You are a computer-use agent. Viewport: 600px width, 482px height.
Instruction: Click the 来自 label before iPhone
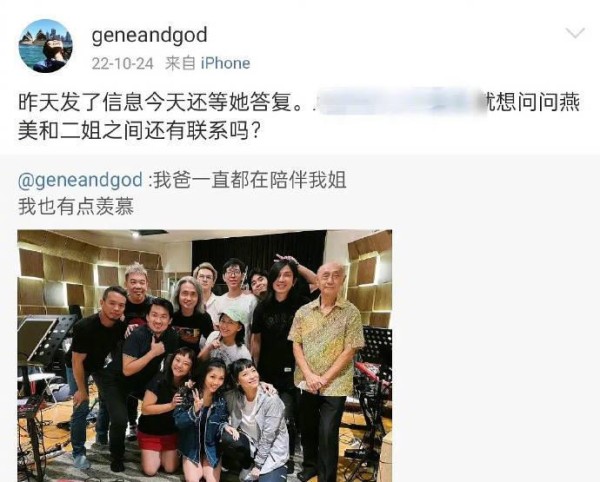click(x=180, y=64)
